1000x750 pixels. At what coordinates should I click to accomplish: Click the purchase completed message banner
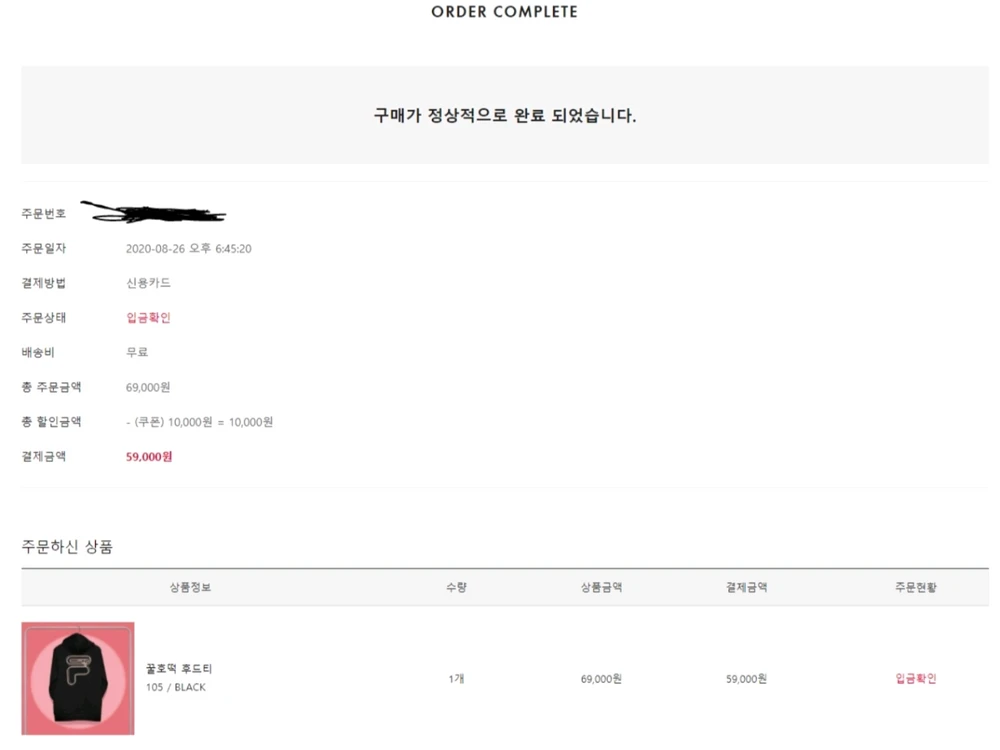pos(504,115)
